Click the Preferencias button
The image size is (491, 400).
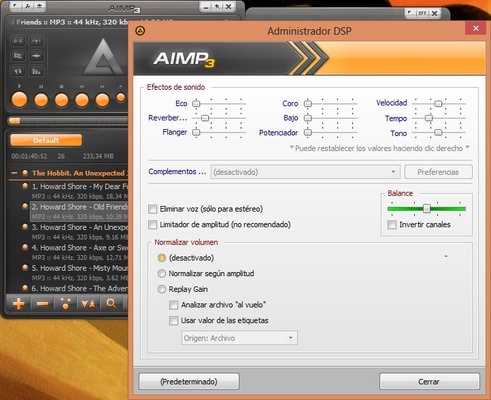[438, 172]
